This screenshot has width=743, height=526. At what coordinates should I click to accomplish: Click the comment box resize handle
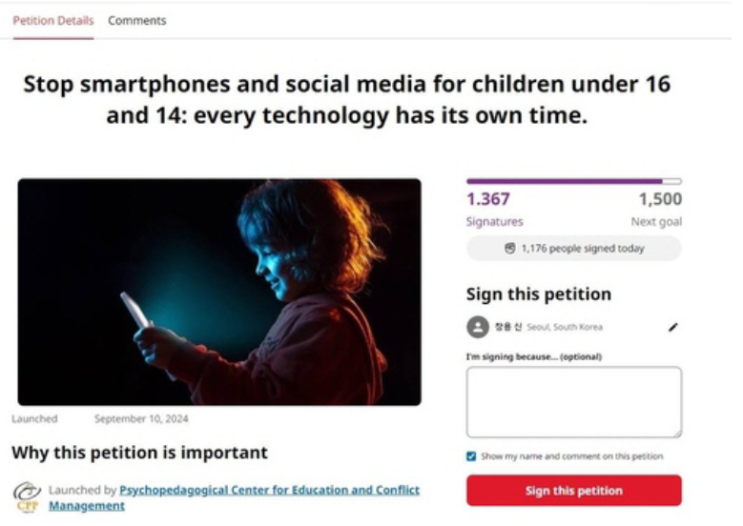pyautogui.click(x=677, y=433)
